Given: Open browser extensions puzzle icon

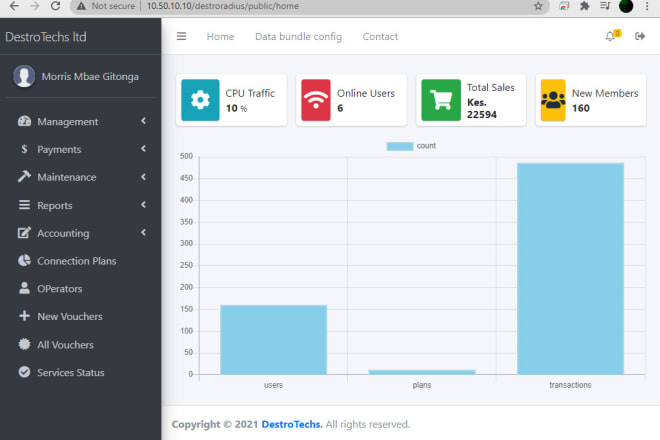Looking at the screenshot, I should point(584,6).
